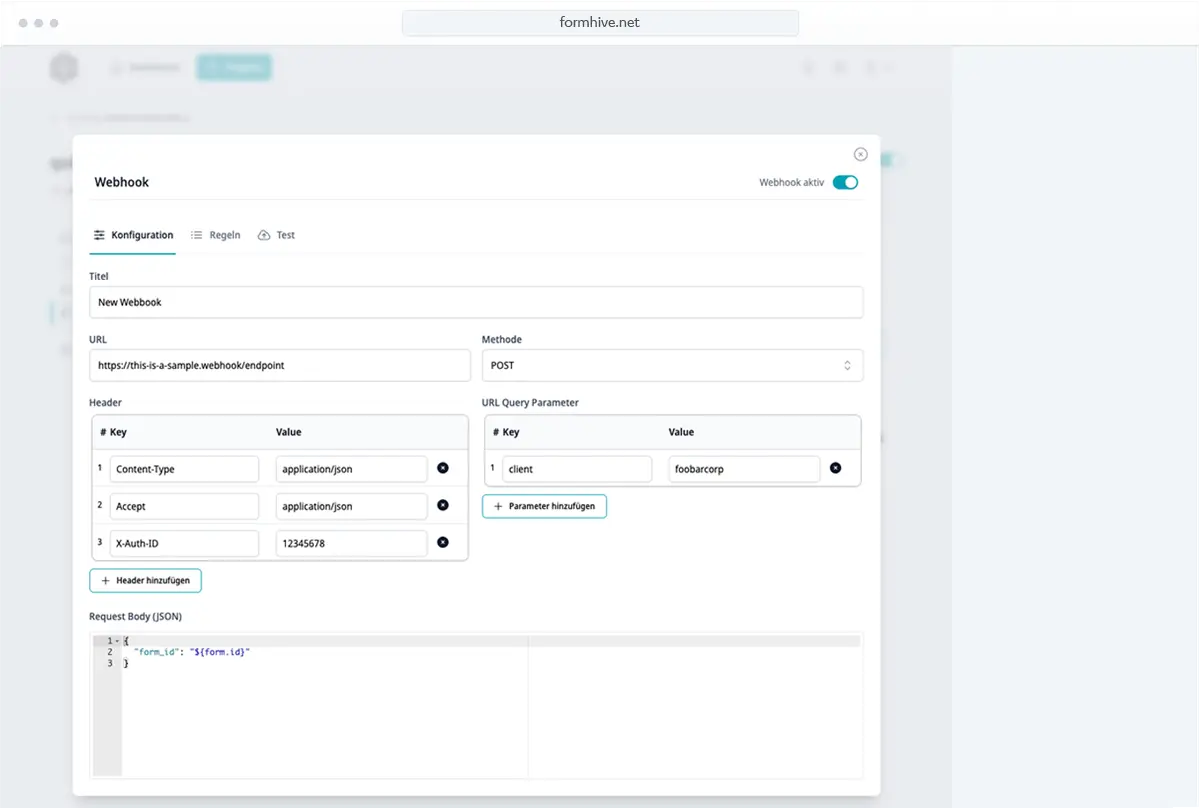Click the Webhook dialog title text
The image size is (1200, 808).
coord(122,182)
